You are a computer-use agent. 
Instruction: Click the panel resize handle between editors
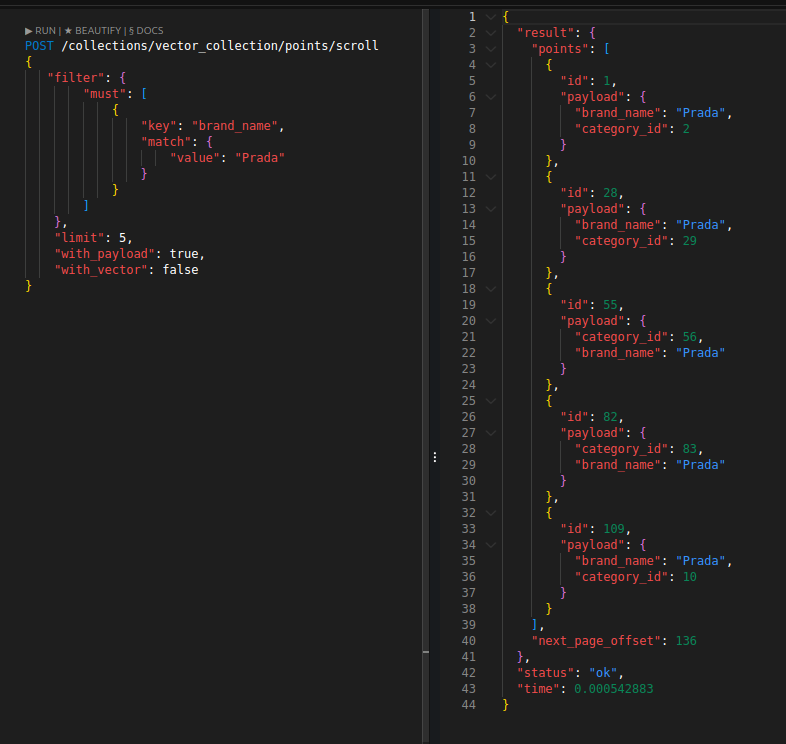(x=434, y=457)
